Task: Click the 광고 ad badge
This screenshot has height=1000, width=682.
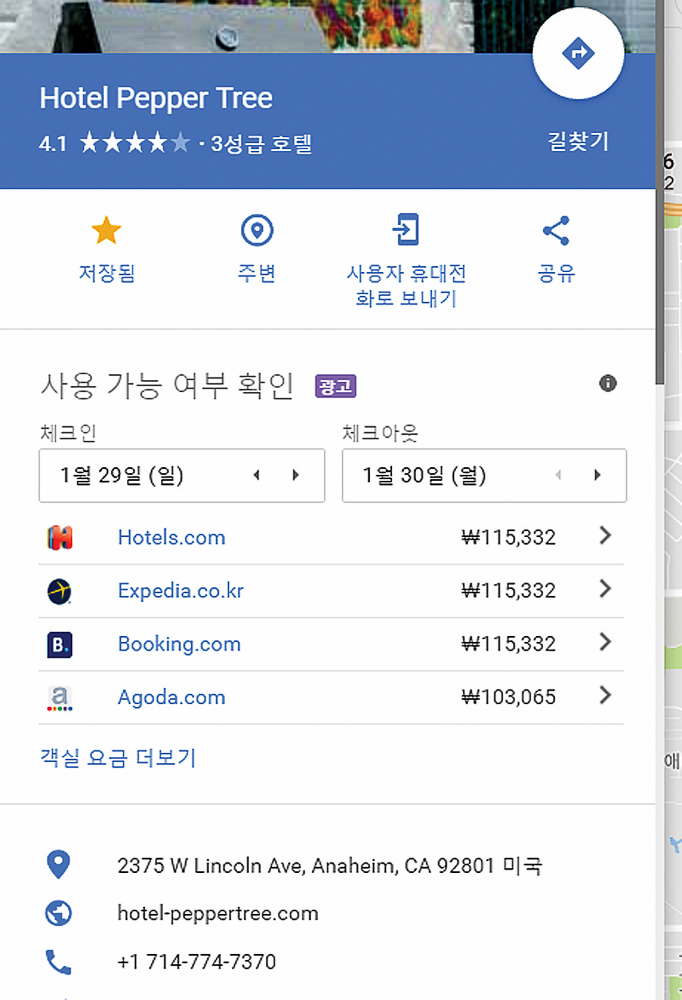Action: (336, 386)
